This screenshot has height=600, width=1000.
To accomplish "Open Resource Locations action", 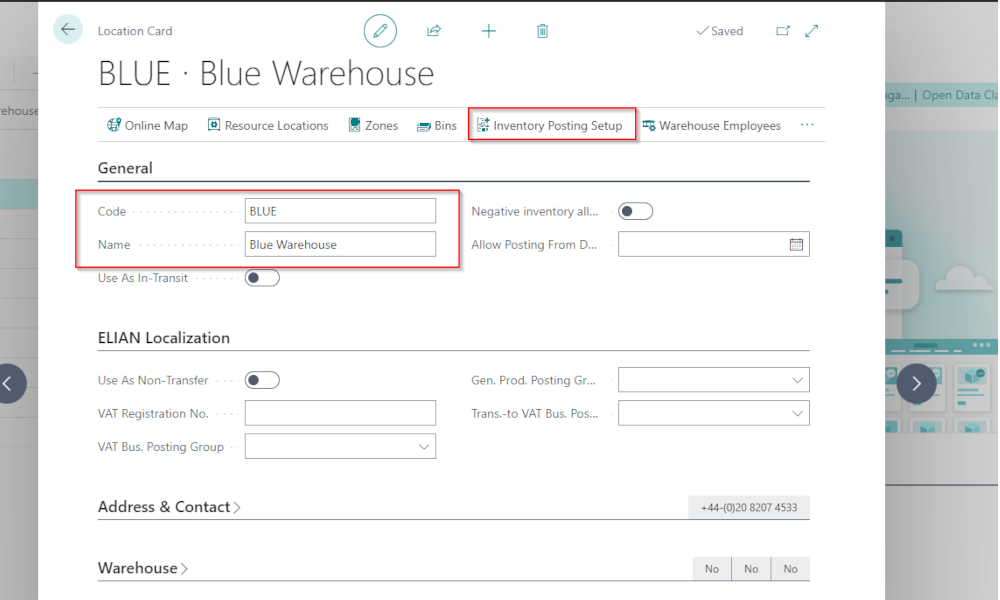I will tap(268, 126).
